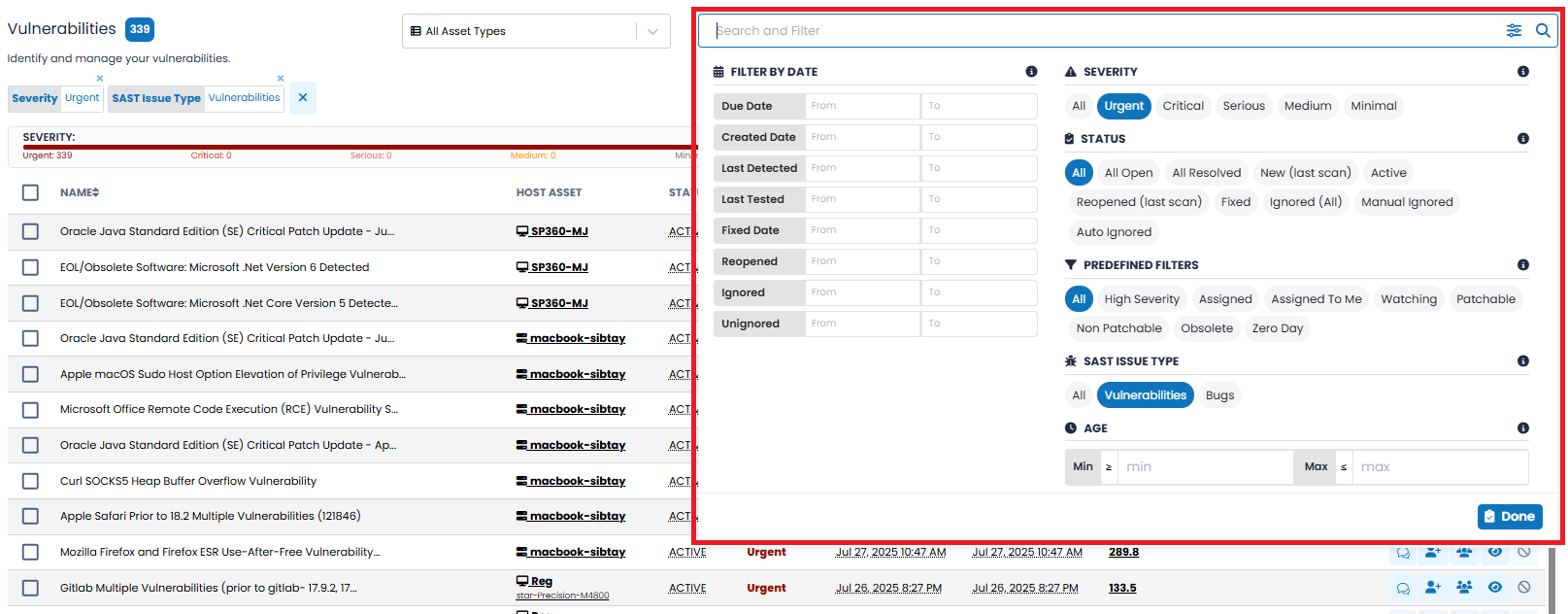
Task: Select the Assigned To Me predefined filter
Action: click(x=1317, y=299)
